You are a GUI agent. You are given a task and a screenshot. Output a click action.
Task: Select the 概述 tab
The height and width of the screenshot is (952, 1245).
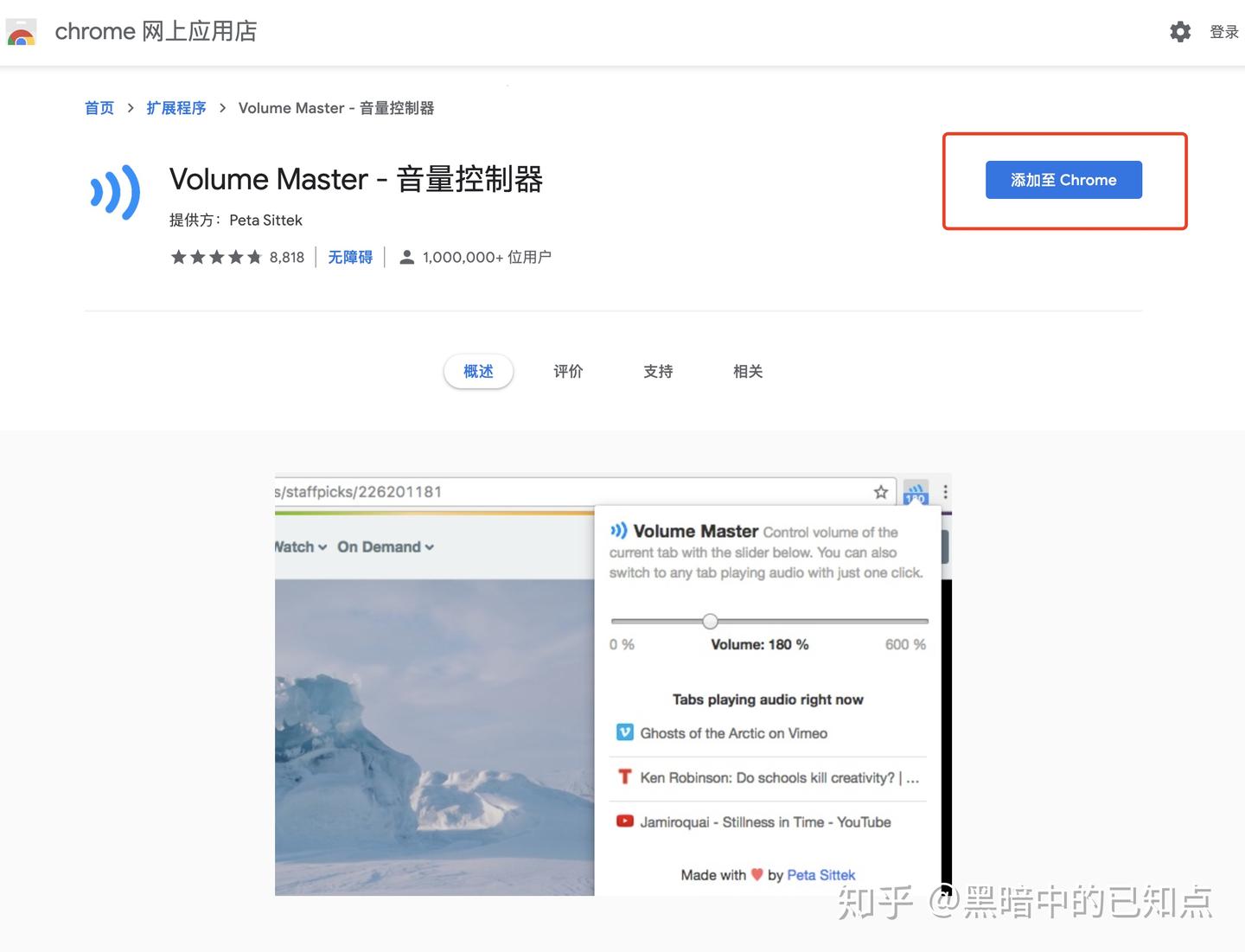[x=478, y=372]
